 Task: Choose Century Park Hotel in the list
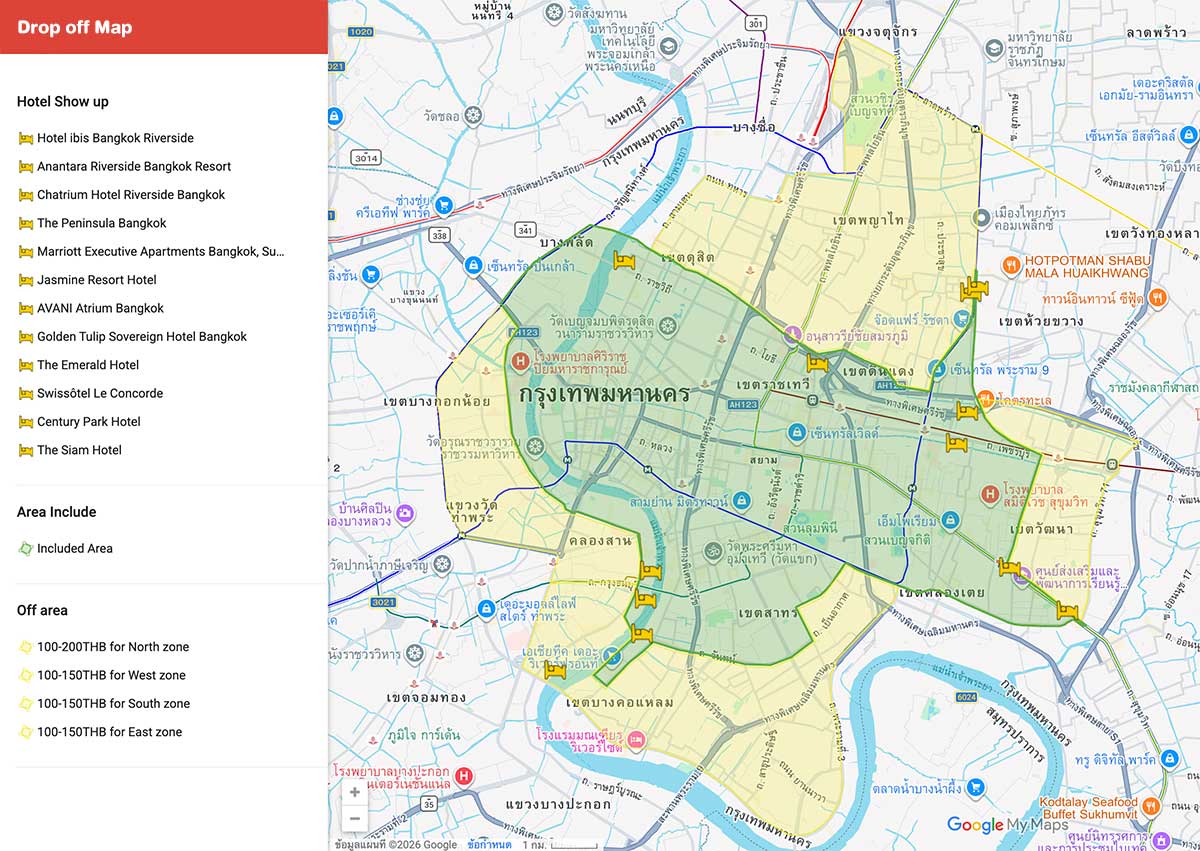tap(89, 422)
